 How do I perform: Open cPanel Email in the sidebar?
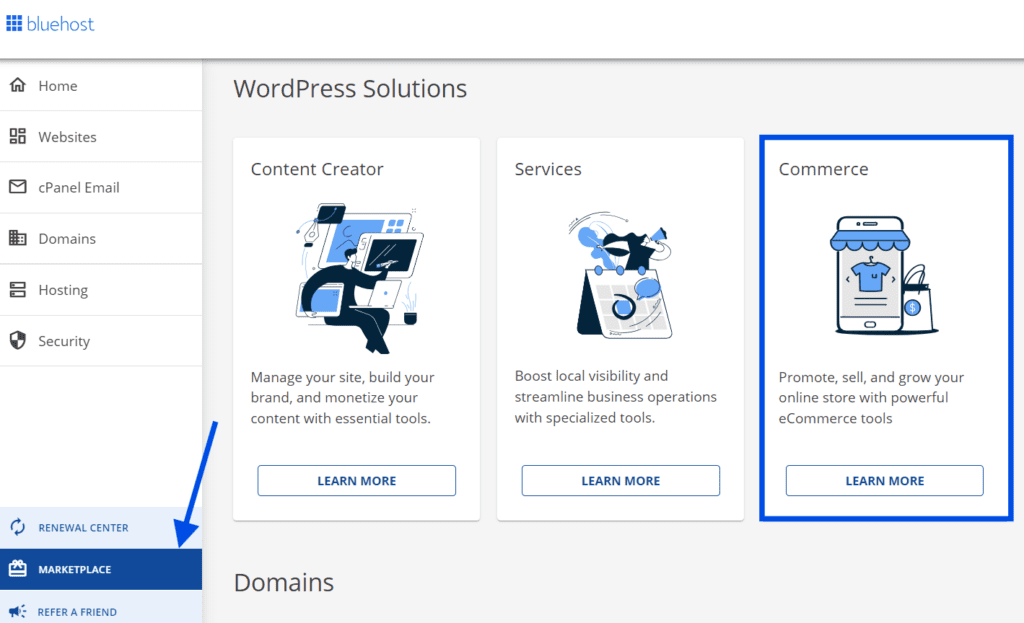click(x=101, y=187)
